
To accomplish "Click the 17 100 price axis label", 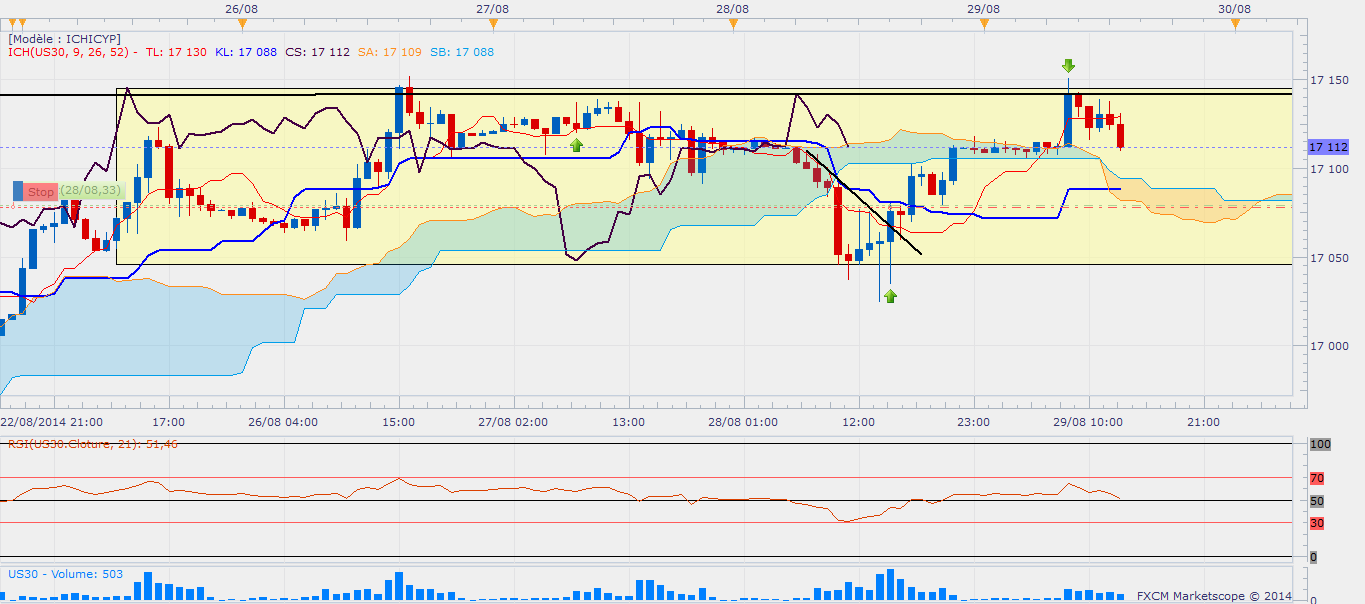I will click(x=1328, y=169).
